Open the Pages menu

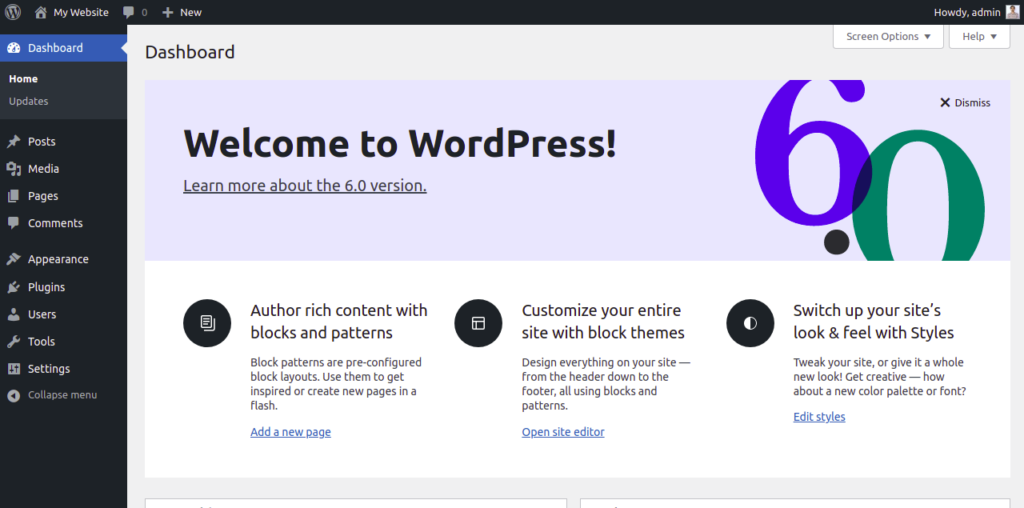click(63, 196)
